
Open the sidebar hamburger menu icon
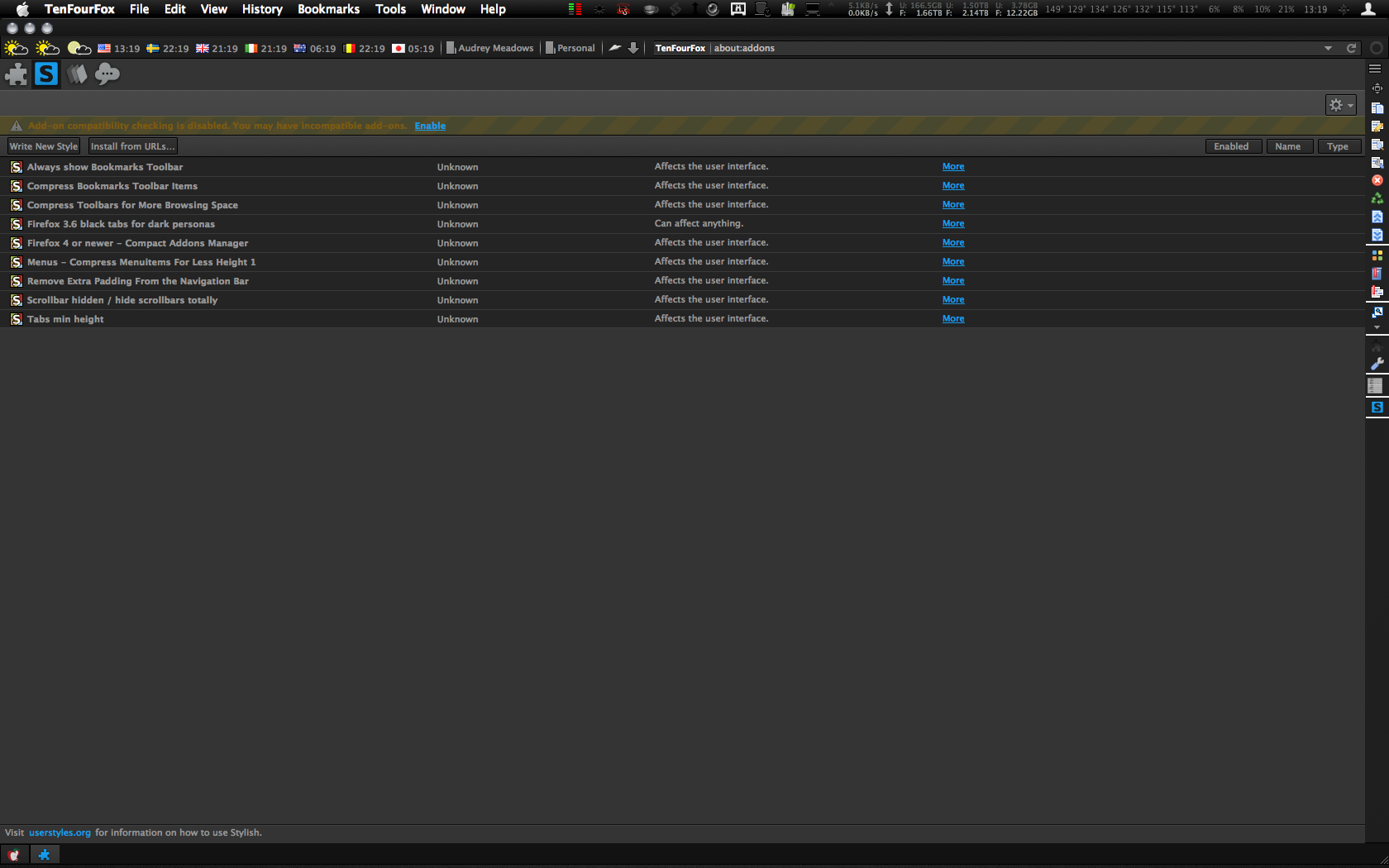(1376, 69)
